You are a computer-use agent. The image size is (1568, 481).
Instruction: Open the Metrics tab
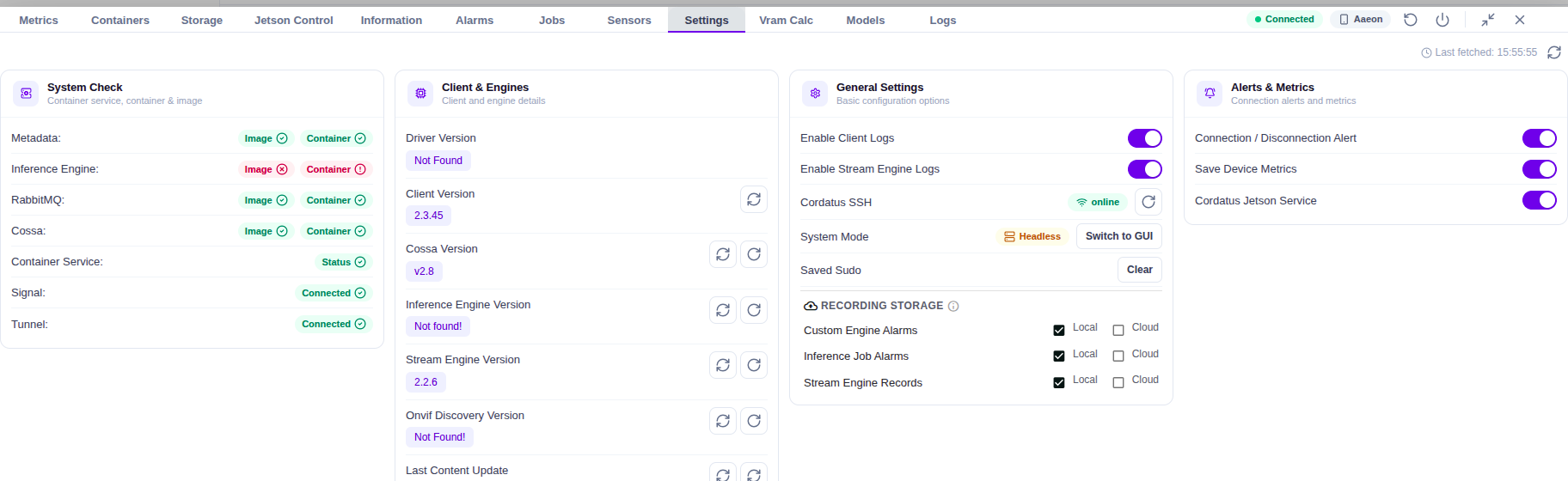[39, 20]
